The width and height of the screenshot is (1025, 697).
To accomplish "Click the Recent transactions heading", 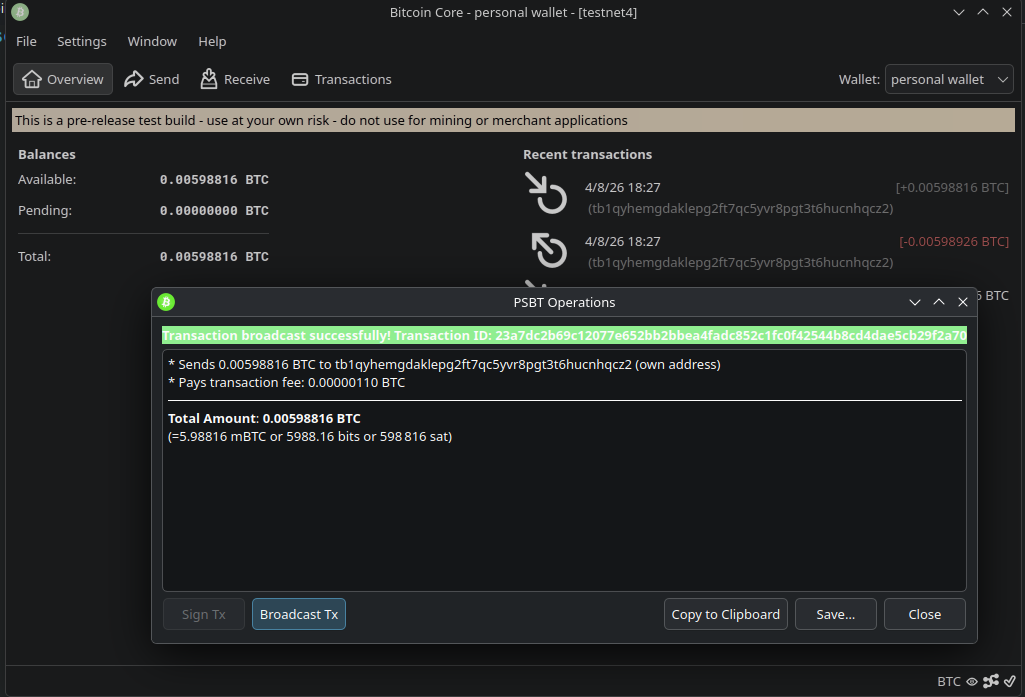I will (587, 154).
